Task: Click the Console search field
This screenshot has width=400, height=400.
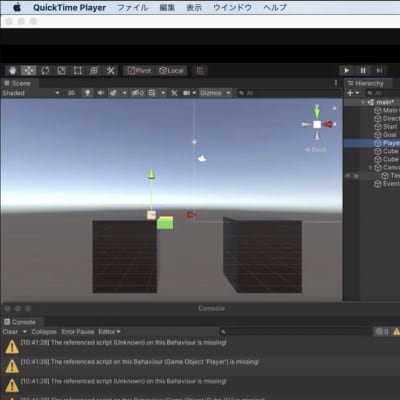Action: [x=295, y=332]
